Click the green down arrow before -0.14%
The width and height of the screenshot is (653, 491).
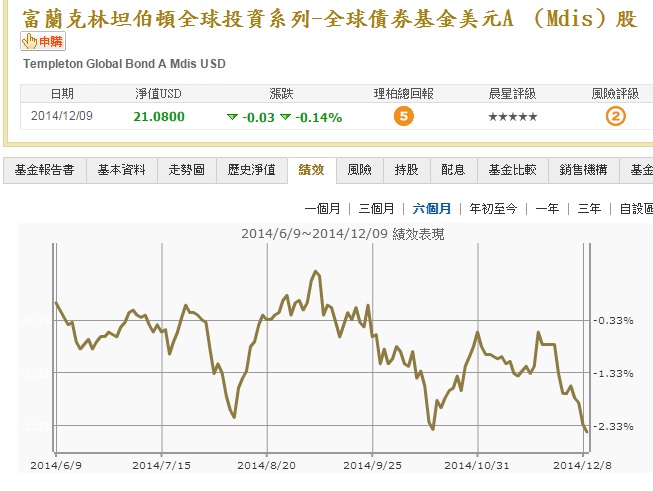coord(285,117)
